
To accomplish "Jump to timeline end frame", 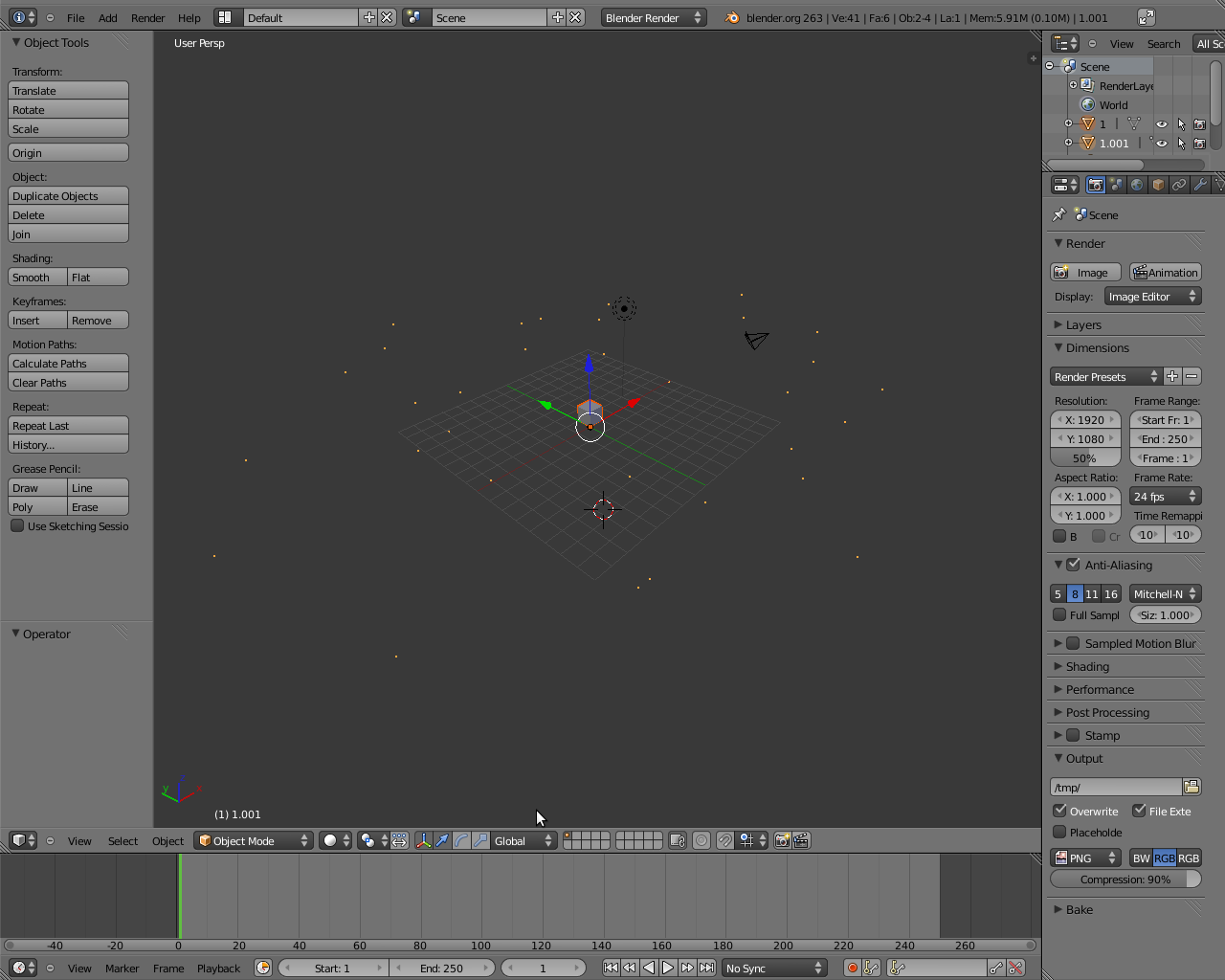I will 706,968.
